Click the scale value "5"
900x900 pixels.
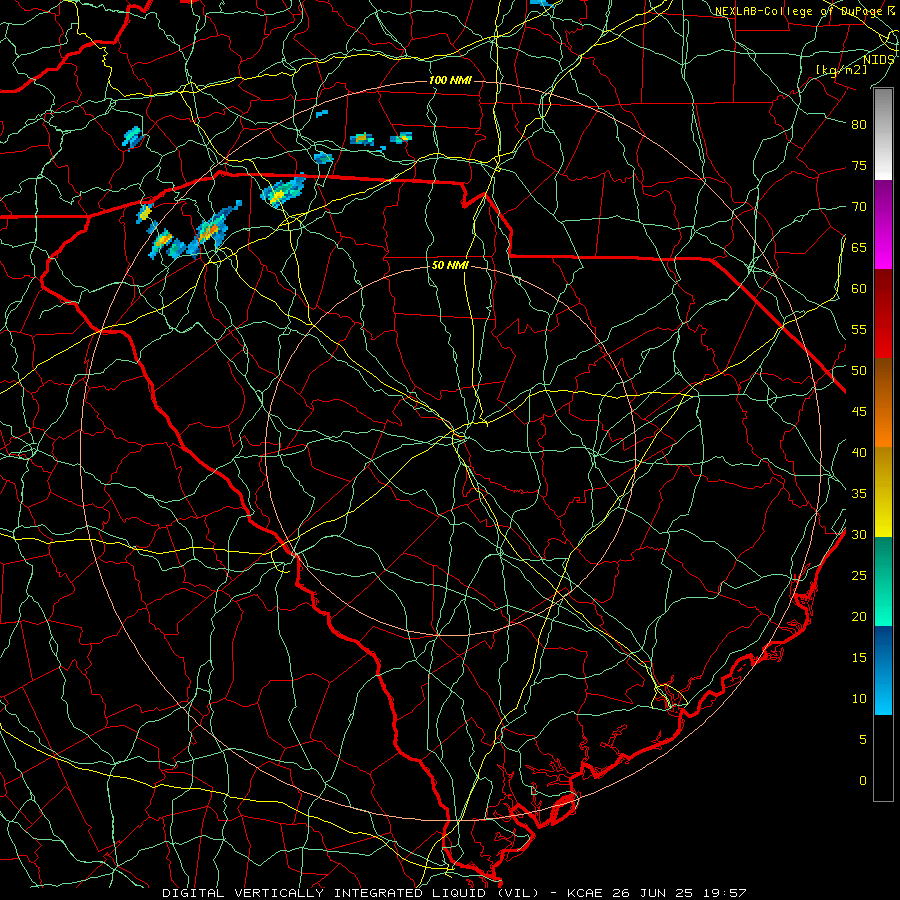863,740
